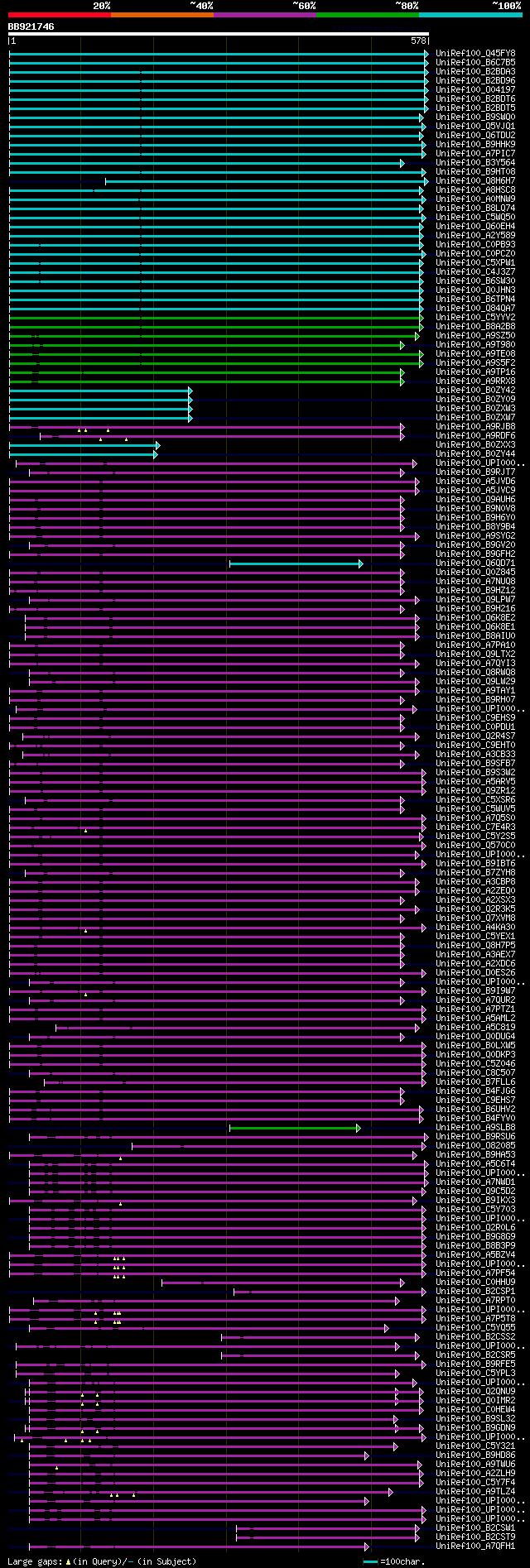Select the cyan ~100% identity legend segment

pyautogui.click(x=470, y=14)
